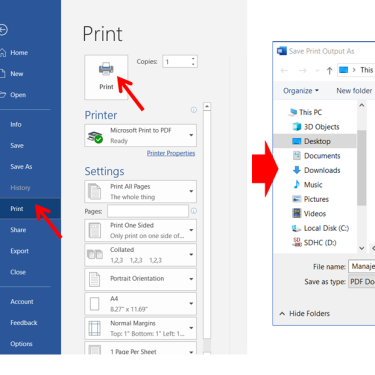This screenshot has width=375, height=375.
Task: Open the Save as type dropdown
Action: pos(362,282)
